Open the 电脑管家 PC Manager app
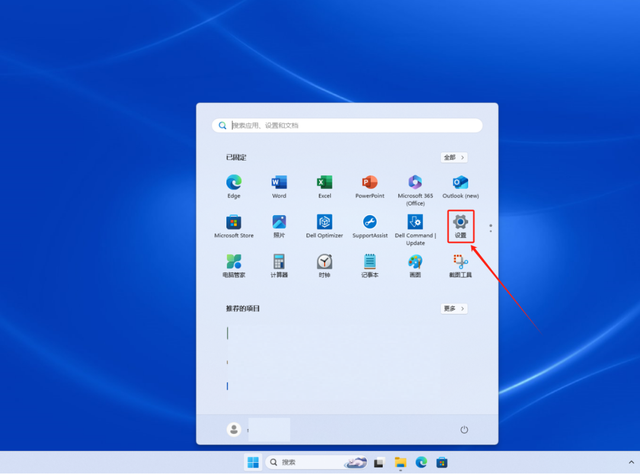The width and height of the screenshot is (640, 474). click(x=234, y=266)
